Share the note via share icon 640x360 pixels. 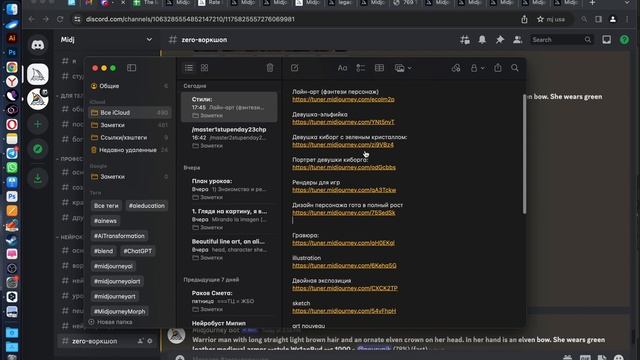(498, 68)
